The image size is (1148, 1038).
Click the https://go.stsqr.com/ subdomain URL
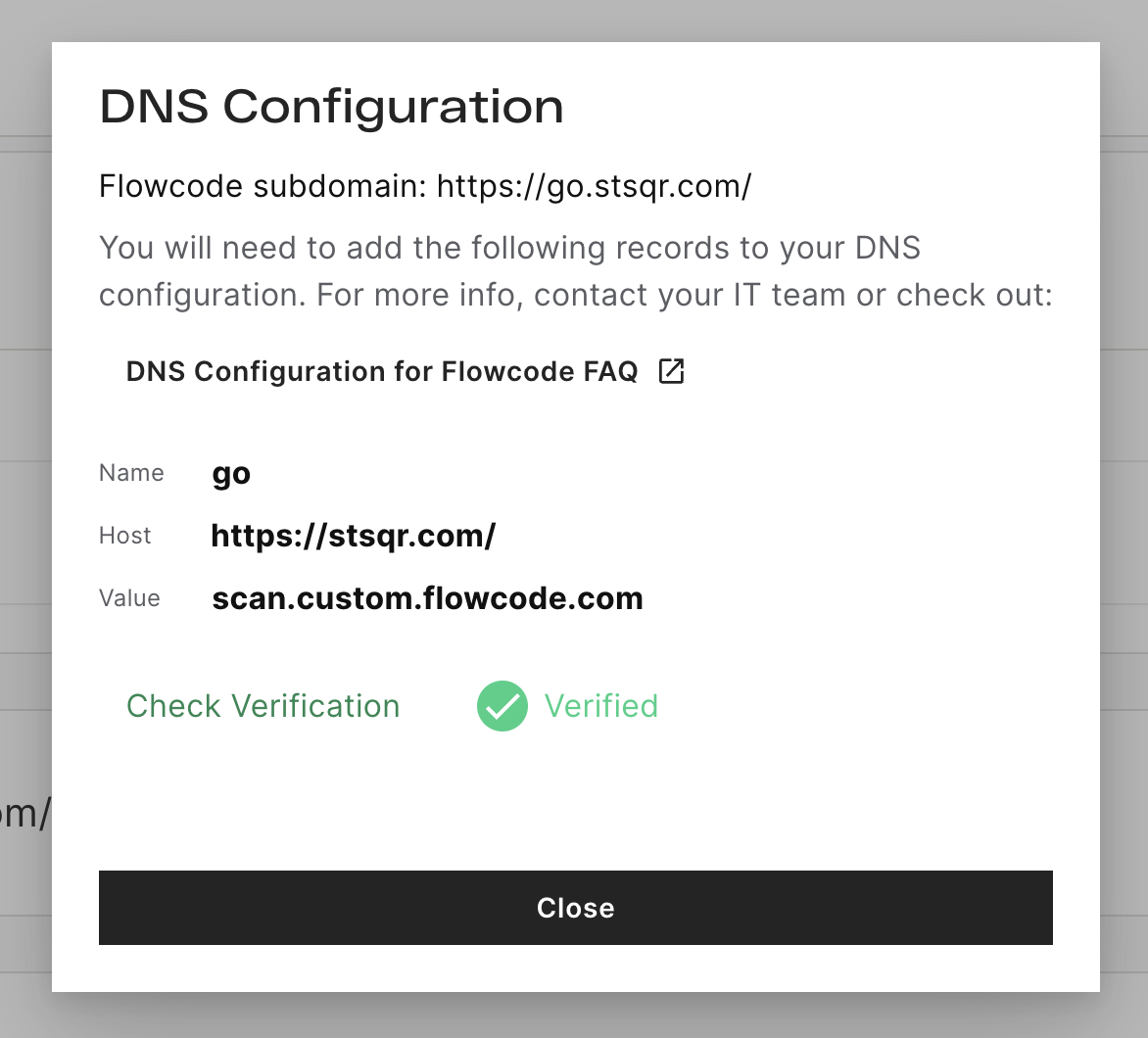pyautogui.click(x=594, y=186)
